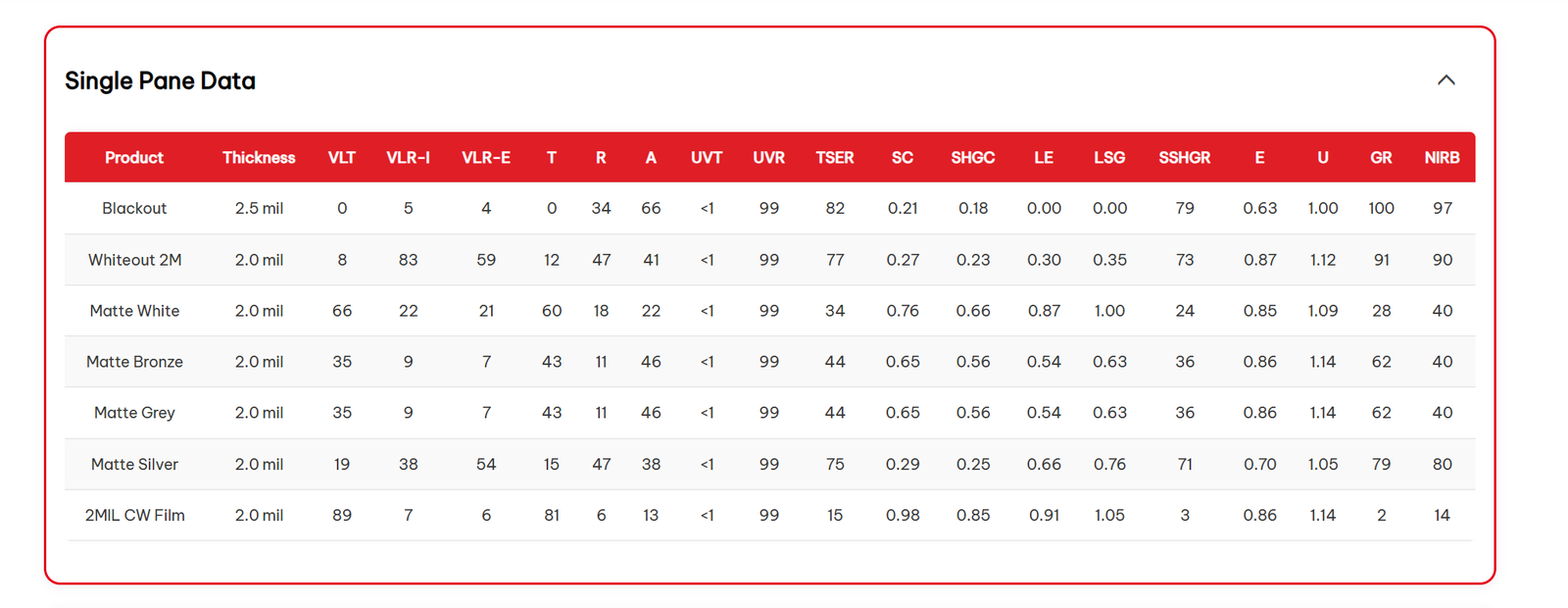Click the NIRB column header
This screenshot has height=608, width=1568.
pos(1442,158)
